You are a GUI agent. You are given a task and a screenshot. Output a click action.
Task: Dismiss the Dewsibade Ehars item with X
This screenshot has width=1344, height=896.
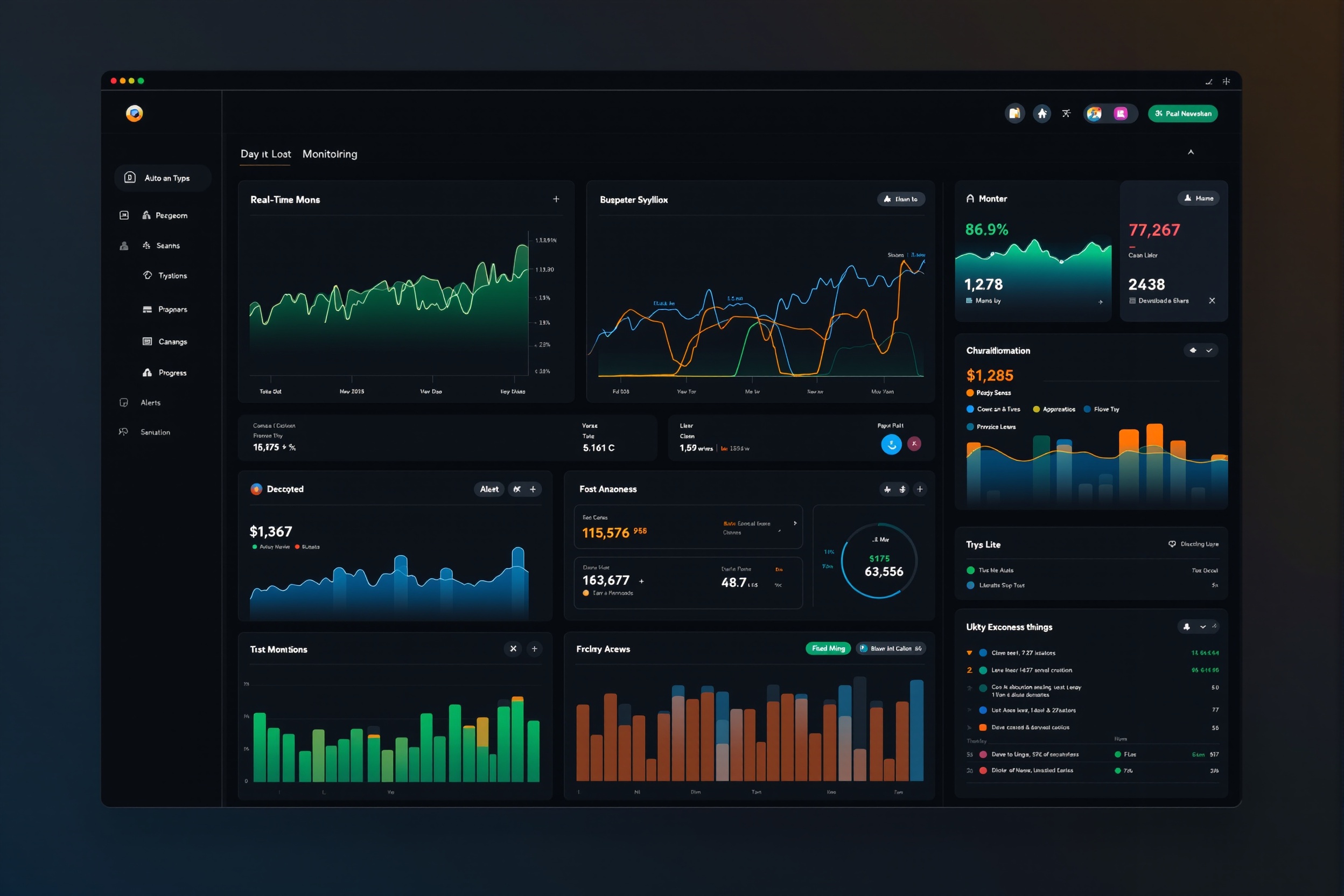pos(1212,300)
